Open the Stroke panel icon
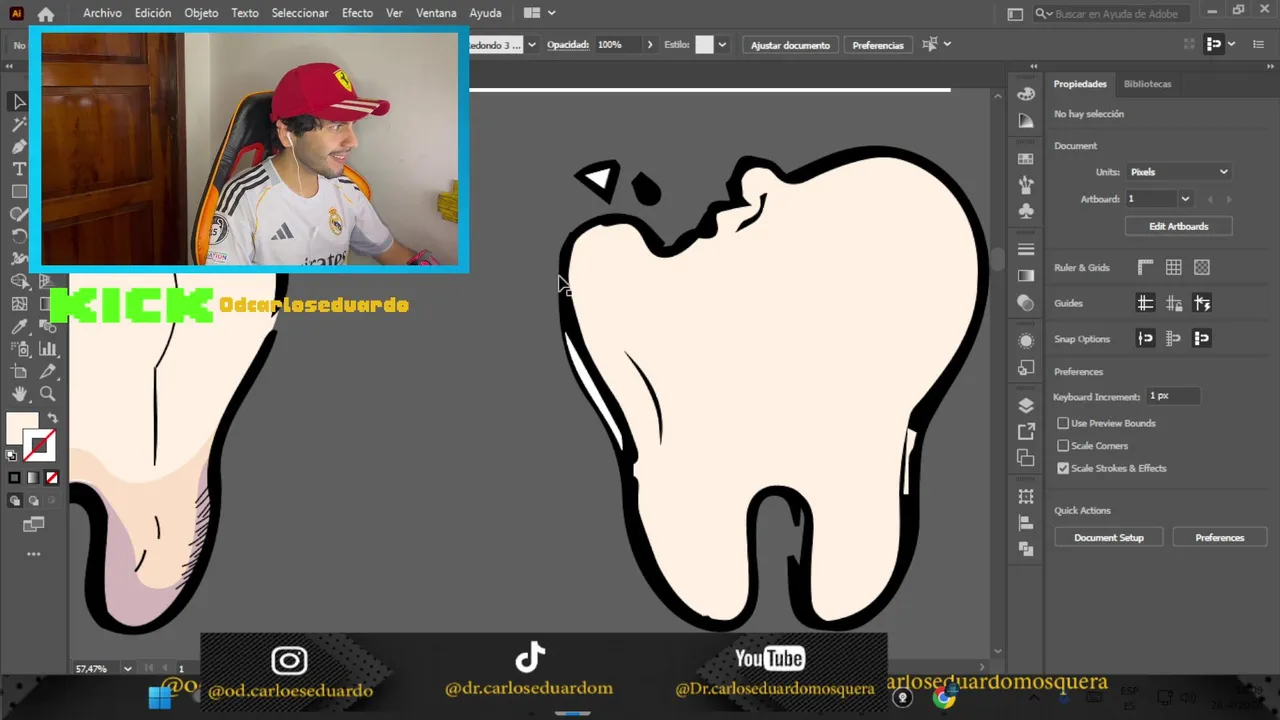Viewport: 1280px width, 720px height. (x=1026, y=249)
